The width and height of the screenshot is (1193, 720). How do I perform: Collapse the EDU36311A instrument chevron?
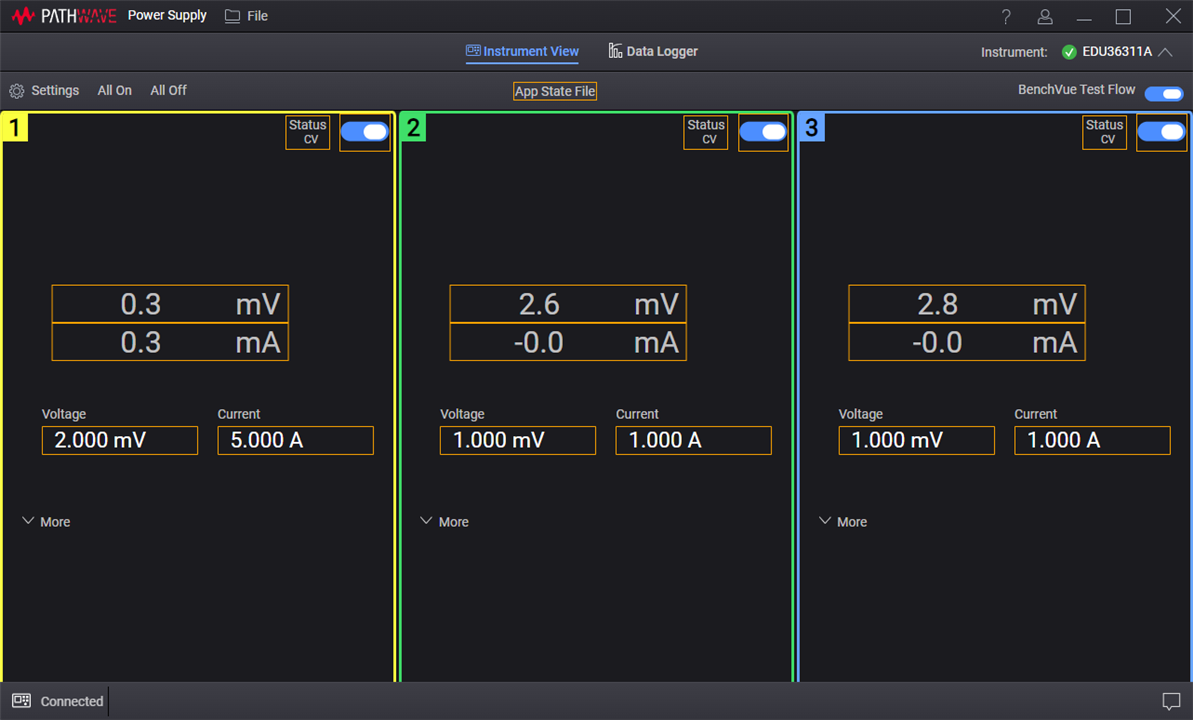pos(1166,52)
